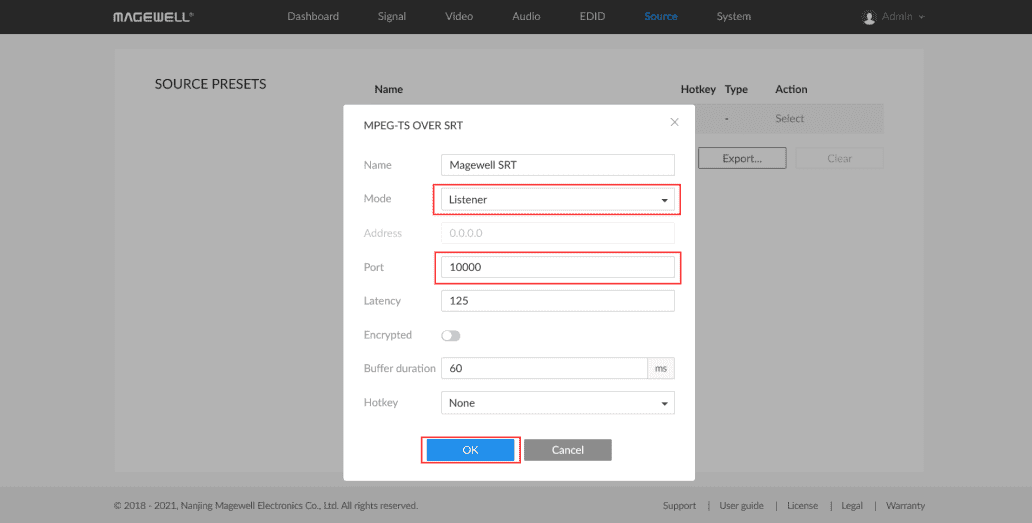Click the ms unit label
Screen dimensions: 1032x523
(661, 368)
